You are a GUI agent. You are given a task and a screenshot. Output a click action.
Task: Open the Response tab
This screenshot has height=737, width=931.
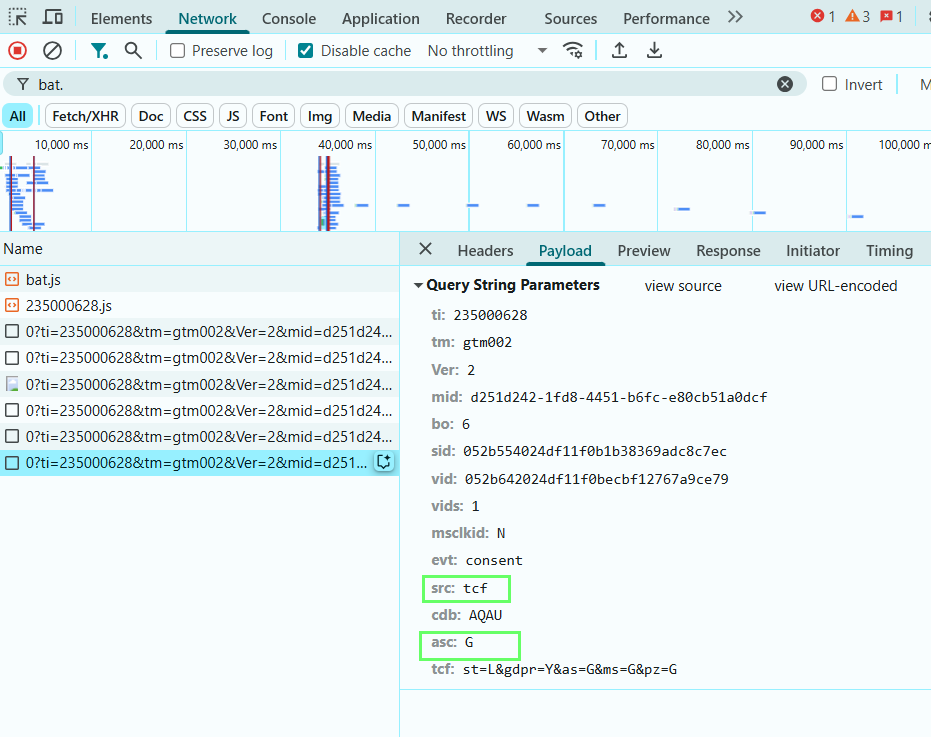point(728,251)
